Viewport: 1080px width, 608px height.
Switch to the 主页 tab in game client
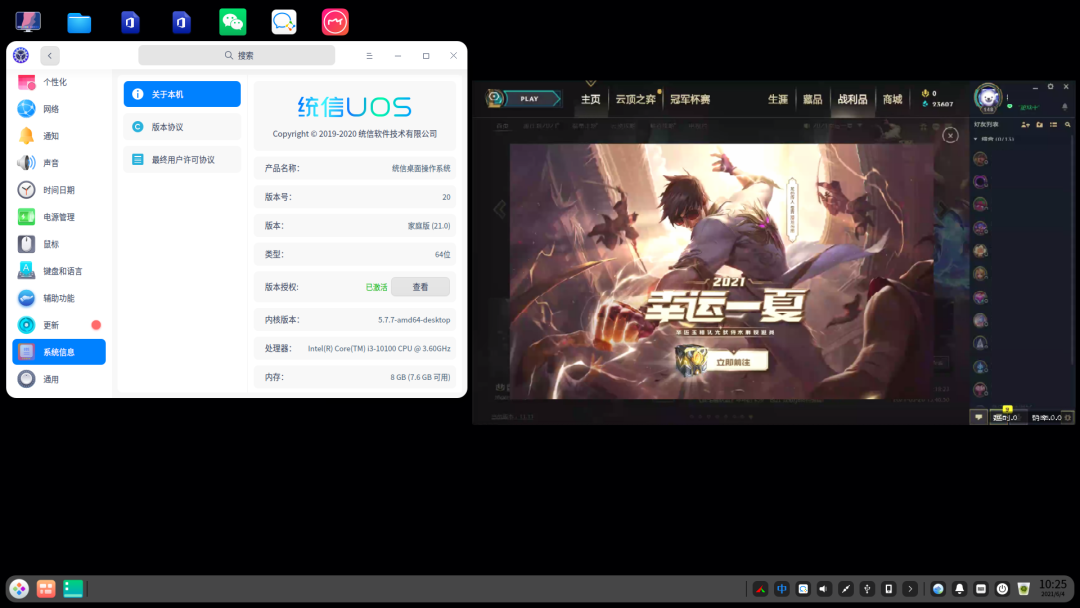(590, 100)
